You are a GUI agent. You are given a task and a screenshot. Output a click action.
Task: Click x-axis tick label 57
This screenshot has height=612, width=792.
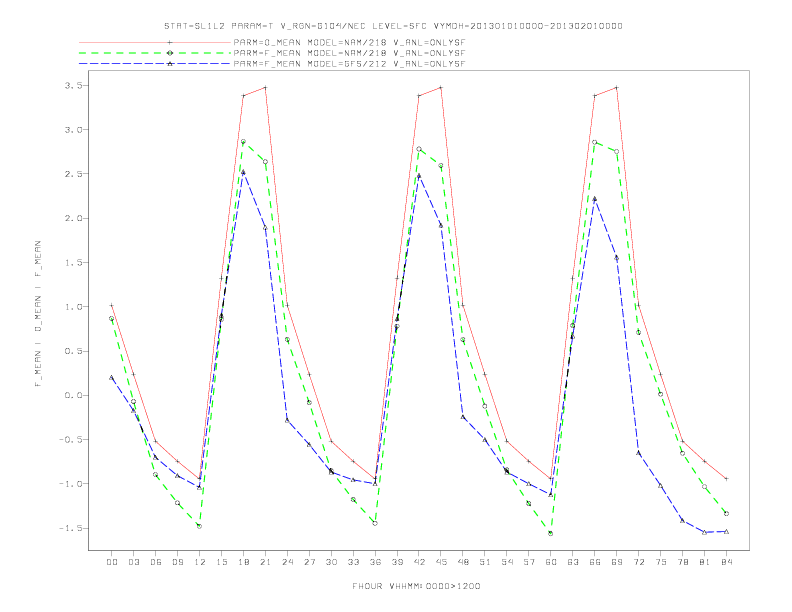pos(529,562)
